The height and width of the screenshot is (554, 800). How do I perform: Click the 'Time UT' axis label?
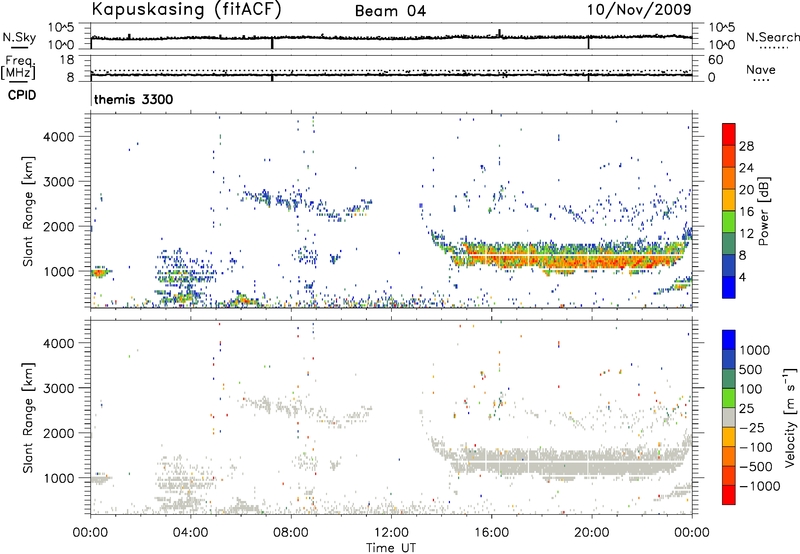pos(391,548)
